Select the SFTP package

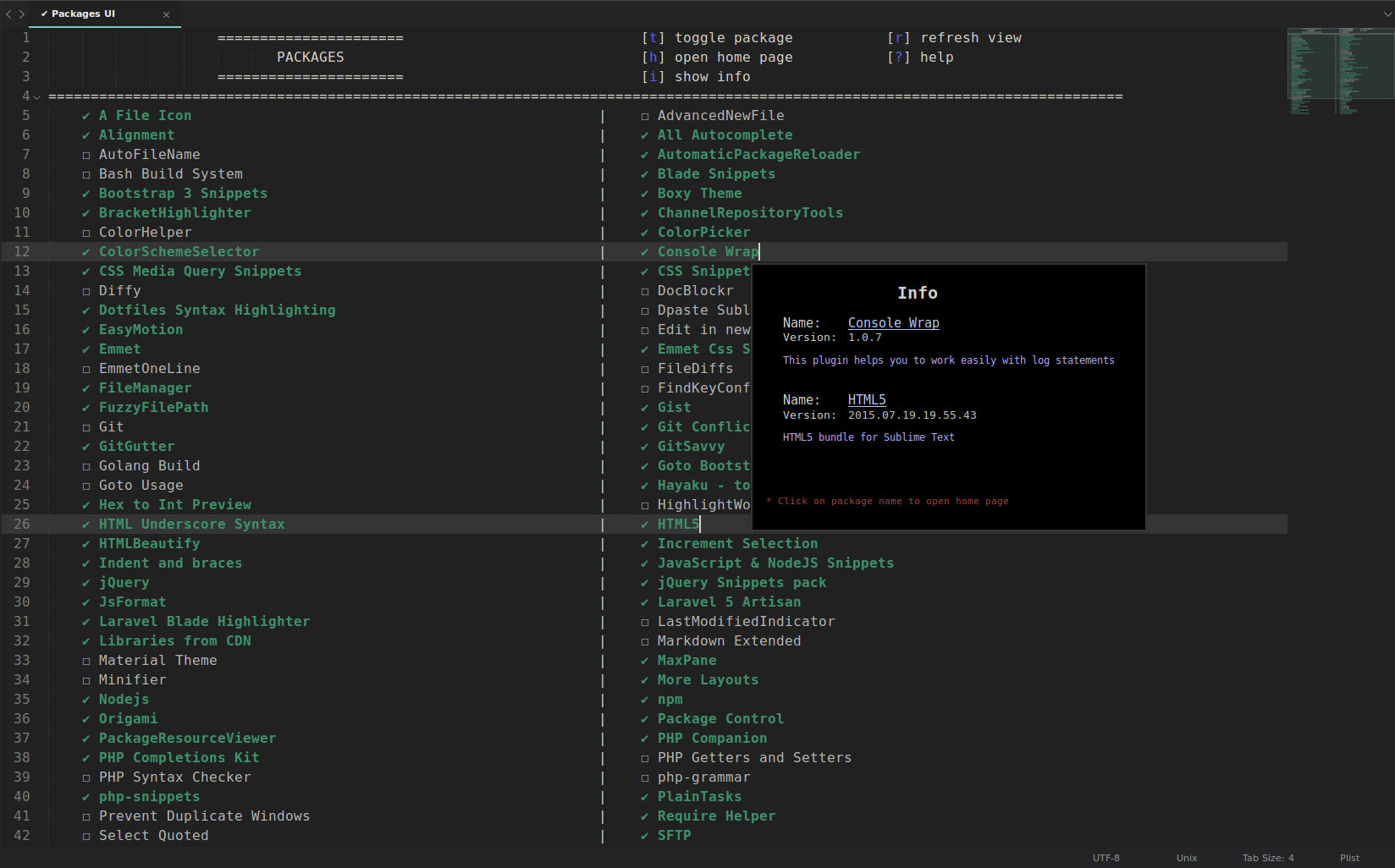pos(674,836)
